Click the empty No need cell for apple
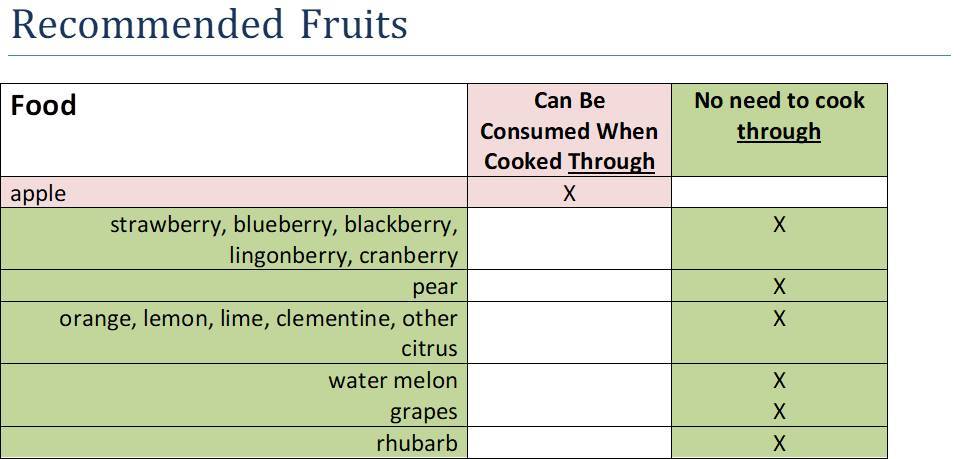960x459 pixels. [779, 193]
